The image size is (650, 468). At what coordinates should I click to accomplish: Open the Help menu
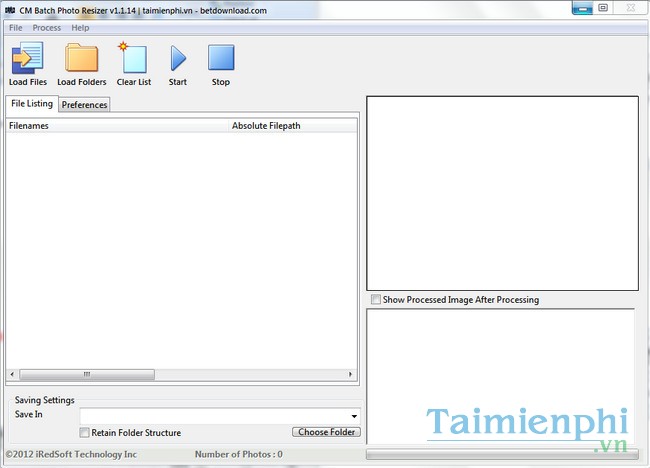(80, 28)
